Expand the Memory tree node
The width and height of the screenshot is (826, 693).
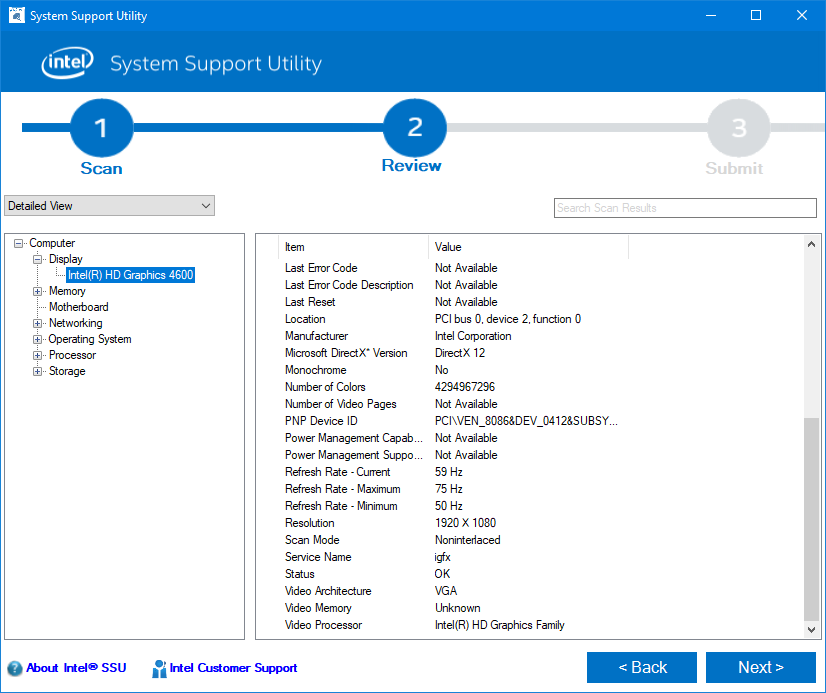[37, 291]
